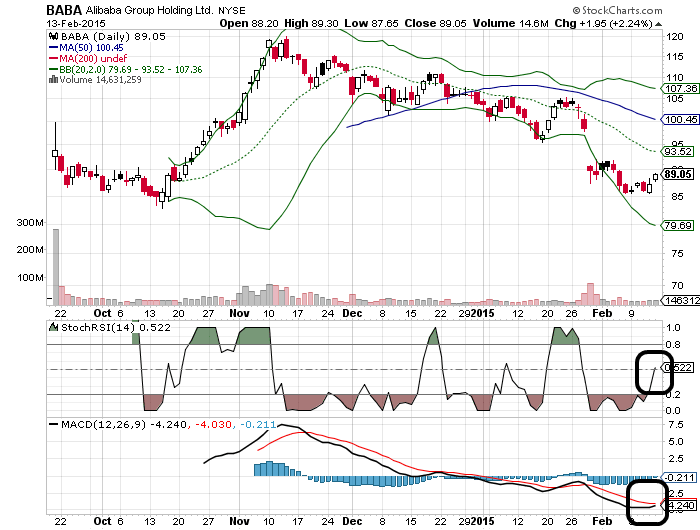Click the Low 87.65 value

click(x=371, y=23)
